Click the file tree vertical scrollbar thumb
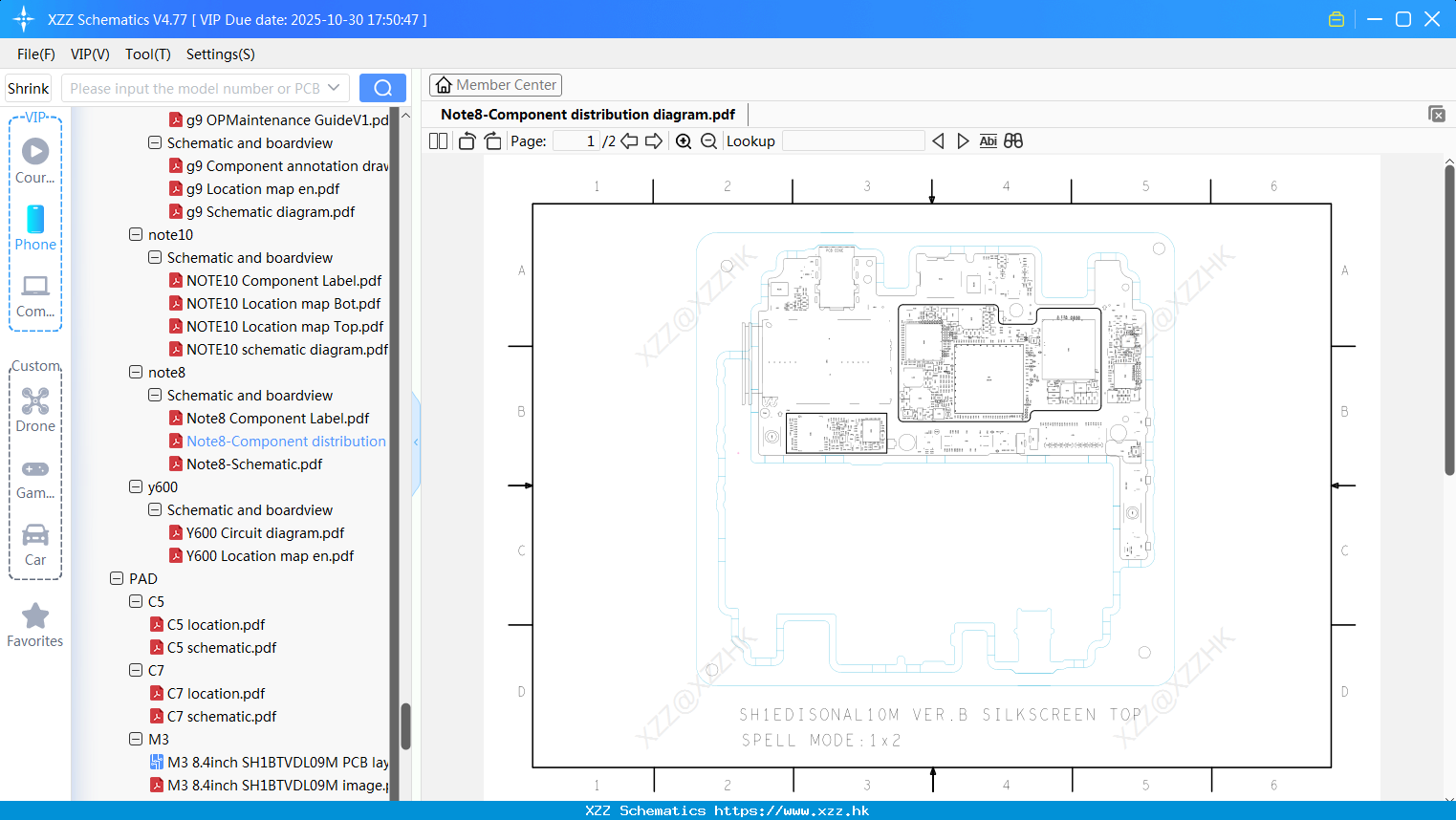The width and height of the screenshot is (1456, 820). [x=405, y=726]
